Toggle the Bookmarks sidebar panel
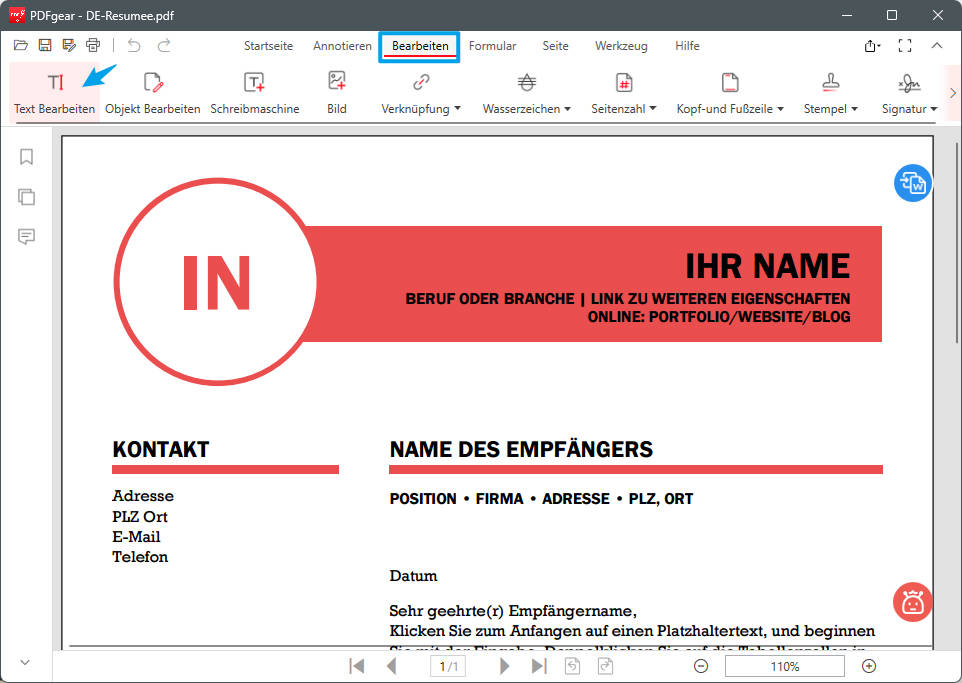Viewport: 962px width, 683px height. click(x=26, y=157)
